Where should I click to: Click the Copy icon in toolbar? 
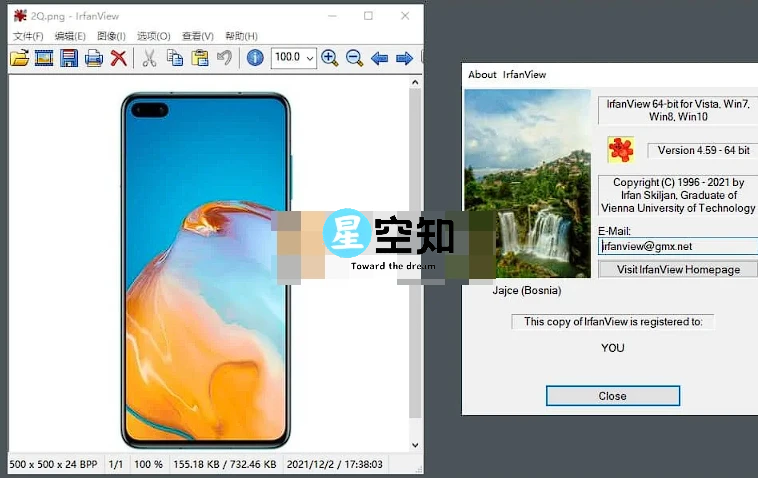[x=175, y=58]
